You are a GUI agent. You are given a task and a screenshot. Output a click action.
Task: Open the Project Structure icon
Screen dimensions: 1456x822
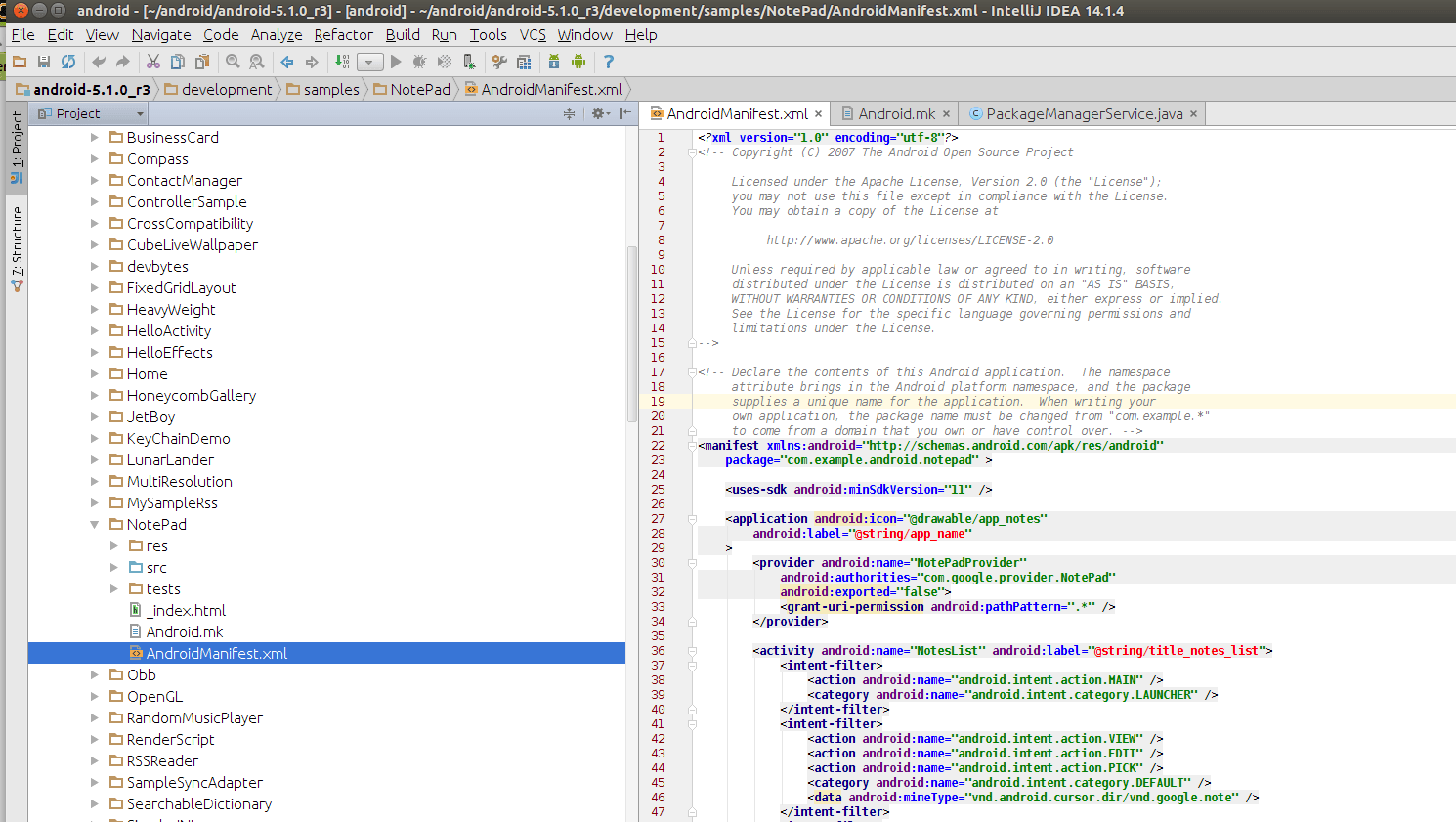(524, 62)
